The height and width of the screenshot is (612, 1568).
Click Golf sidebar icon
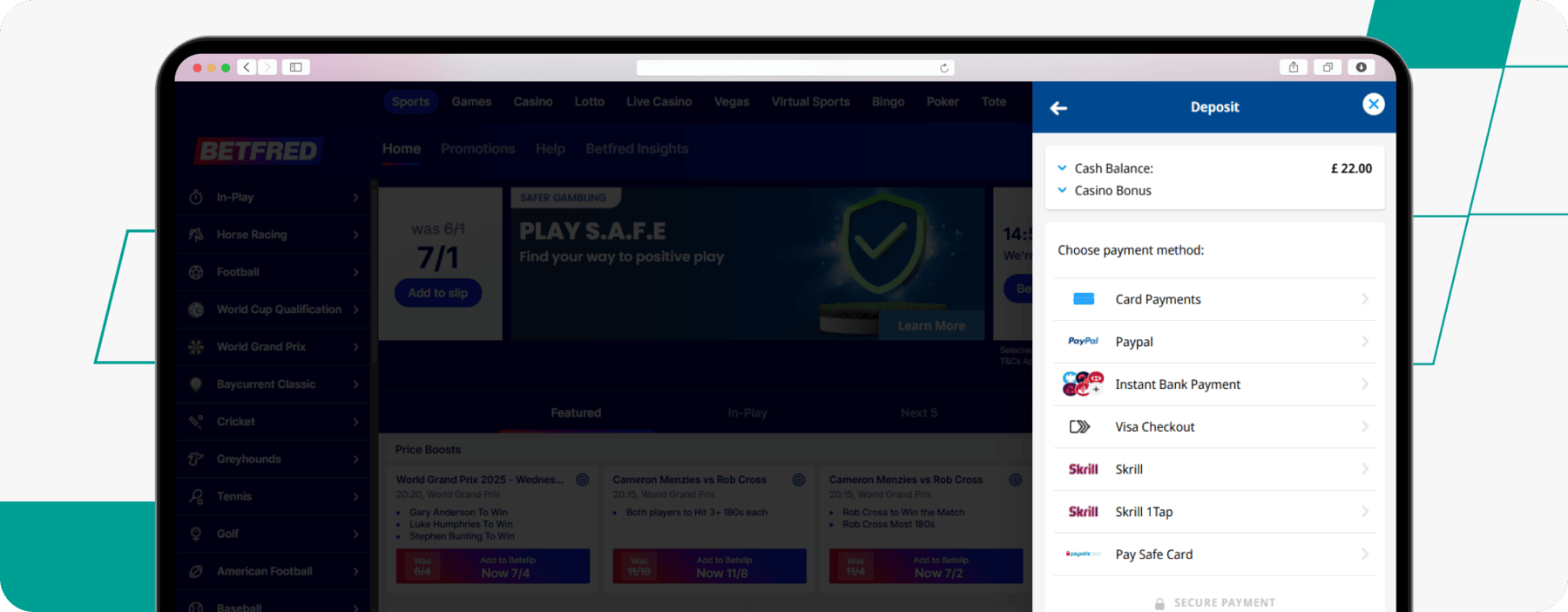[196, 534]
